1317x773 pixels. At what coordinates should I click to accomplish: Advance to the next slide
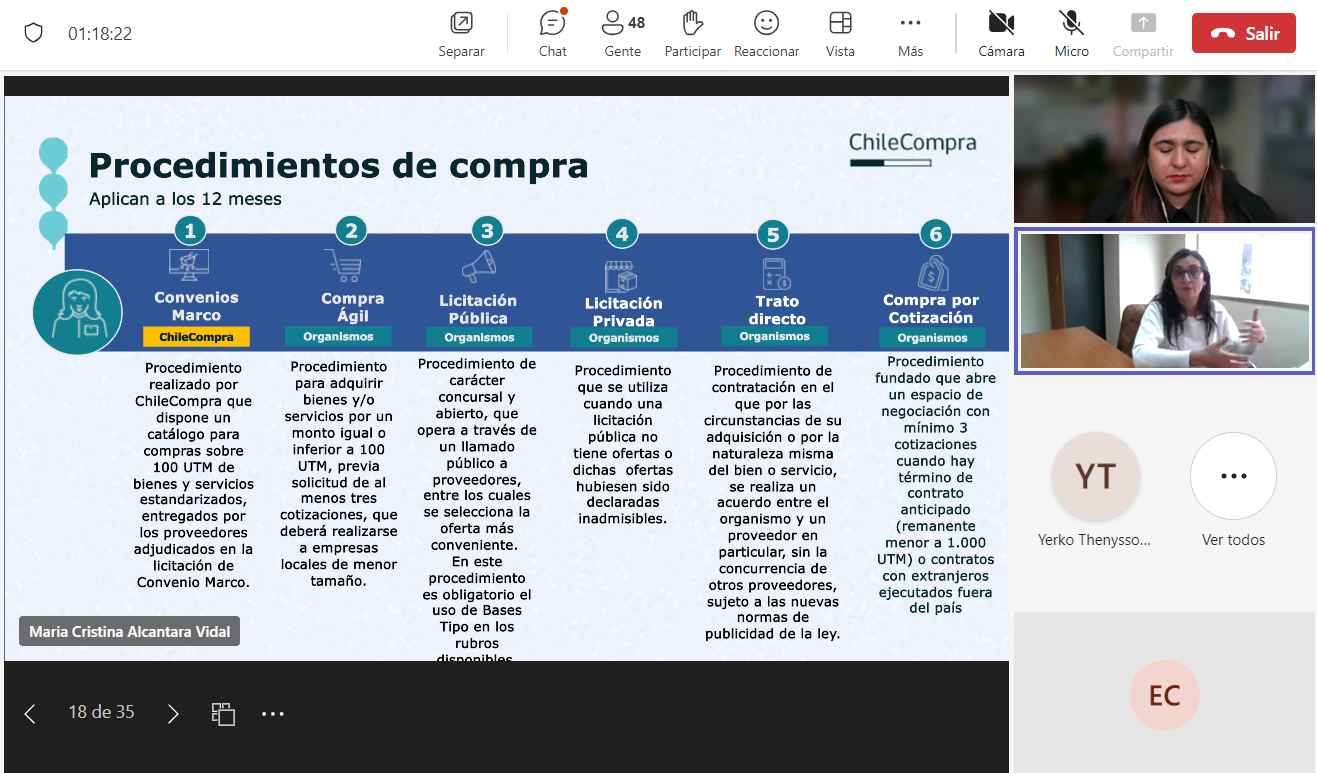point(173,713)
